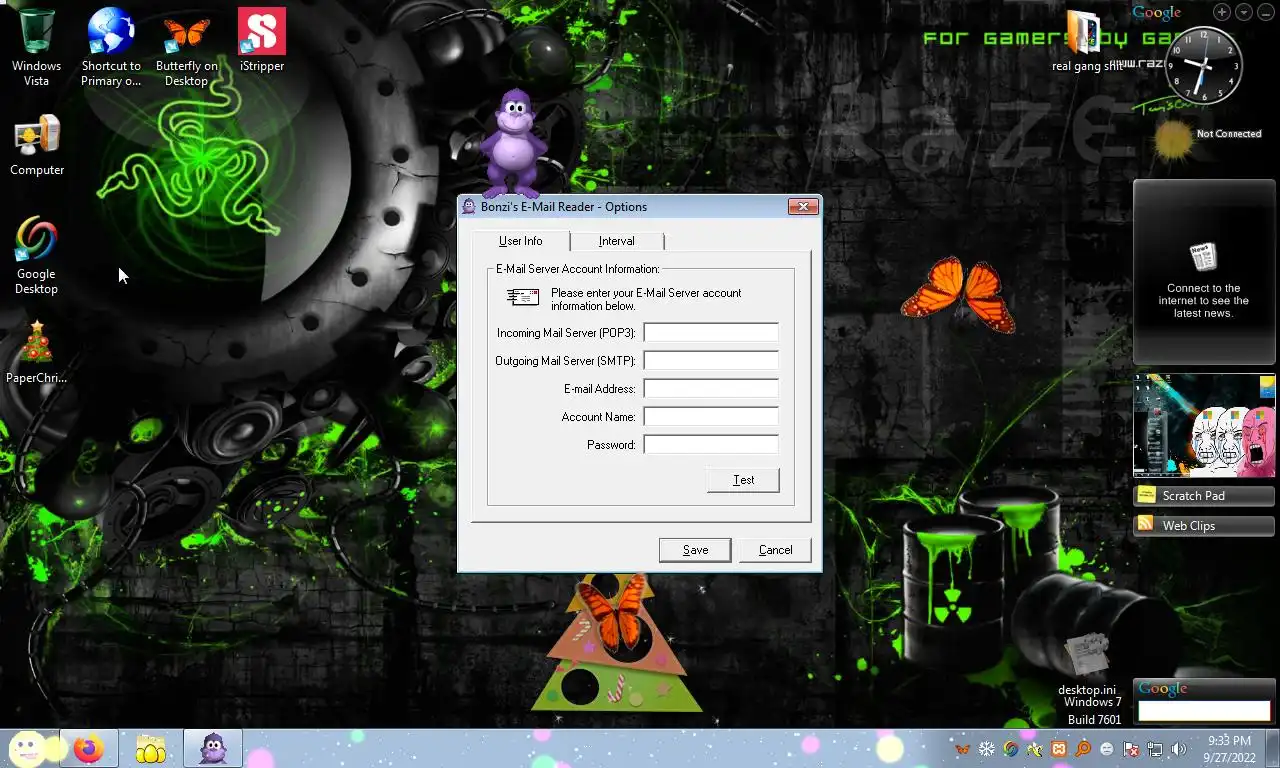Open the Google Desktop tray icon
The height and width of the screenshot is (768, 1280).
coord(1011,749)
